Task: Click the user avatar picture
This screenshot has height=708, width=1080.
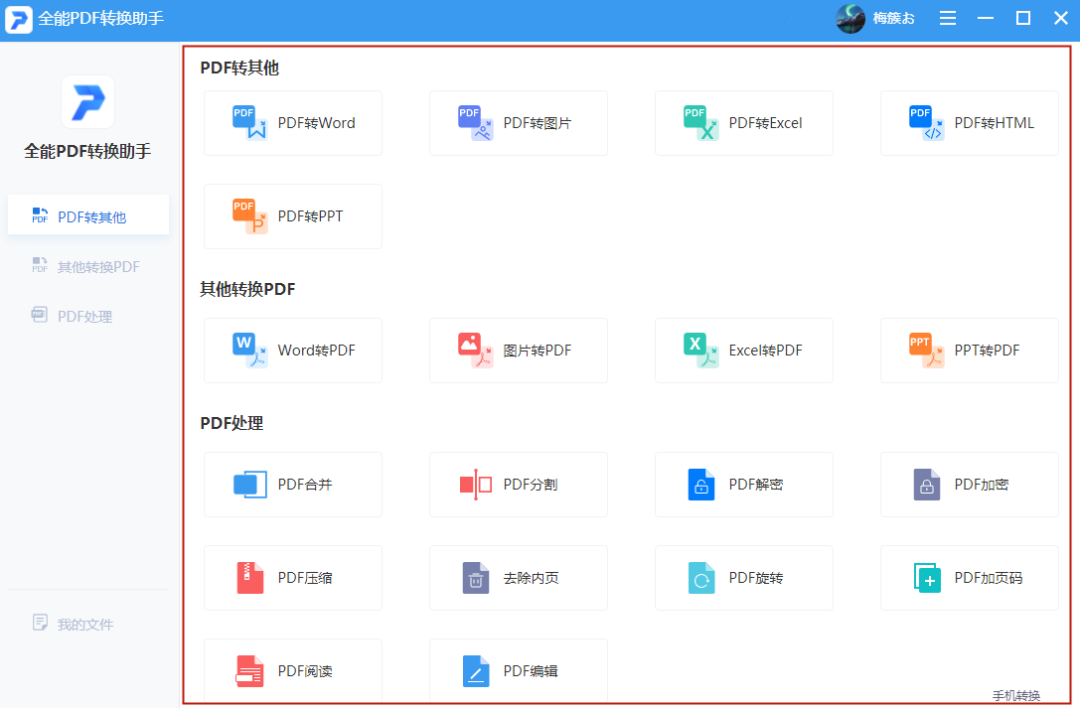Action: [850, 18]
